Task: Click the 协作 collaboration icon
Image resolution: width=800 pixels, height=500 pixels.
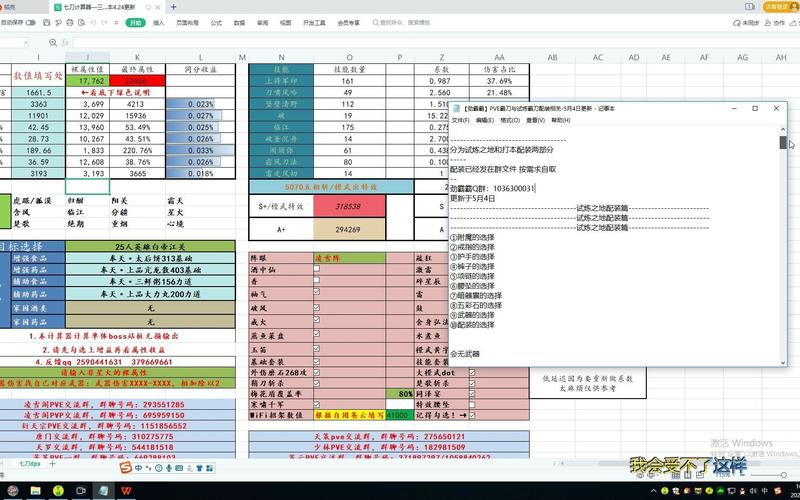Action: 775,23
